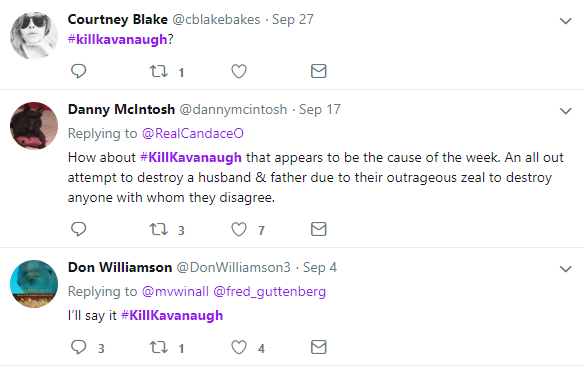The image size is (584, 370).
Task: Open Danny McIntosh's profile picture
Action: (x=34, y=126)
